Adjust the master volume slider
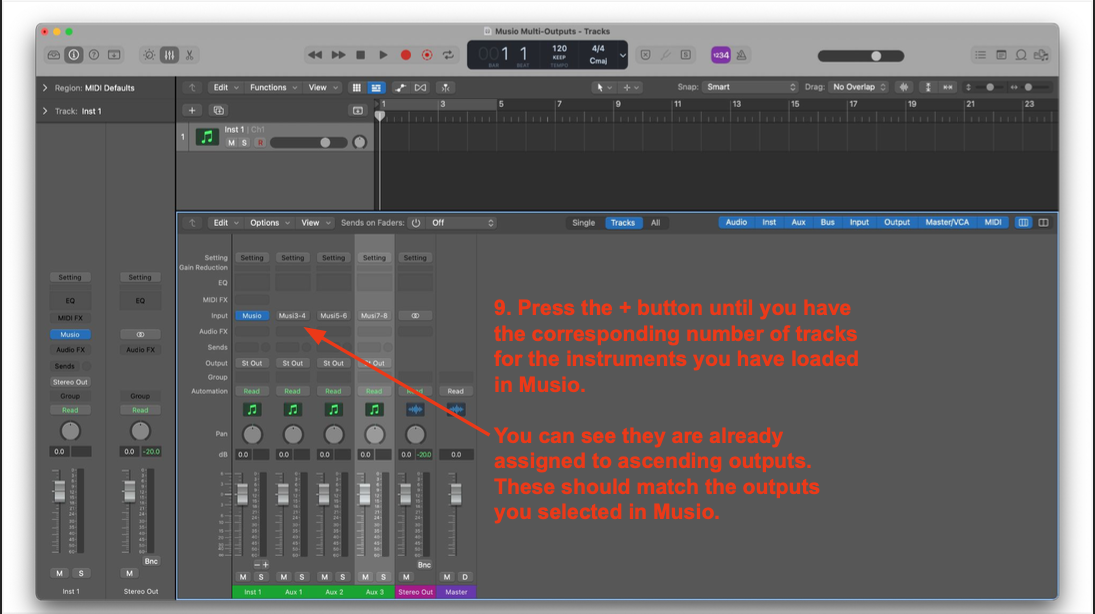The width and height of the screenshot is (1095, 614). point(861,56)
